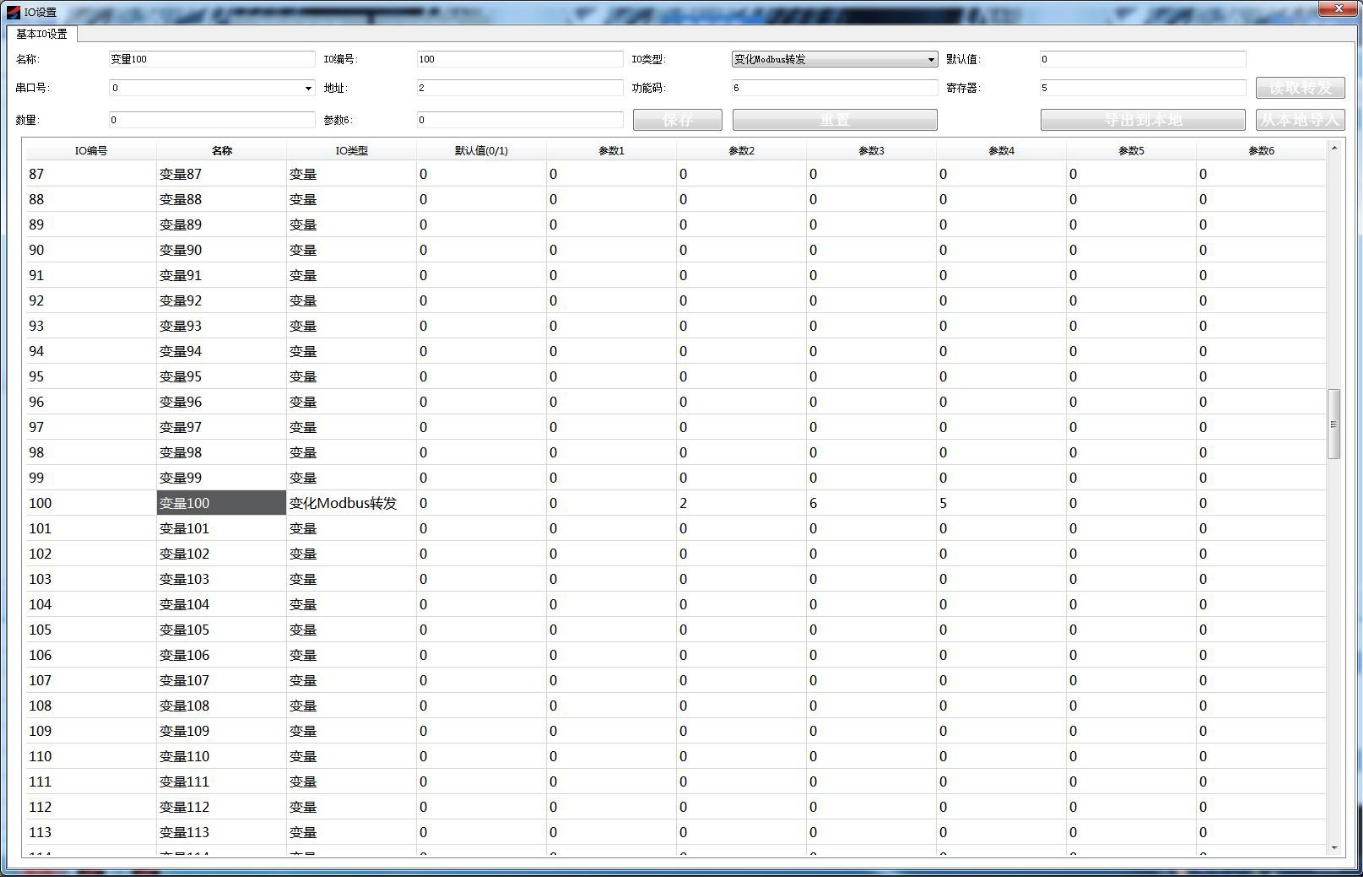Click the 功能码 input box
1363x877 pixels.
(x=834, y=88)
